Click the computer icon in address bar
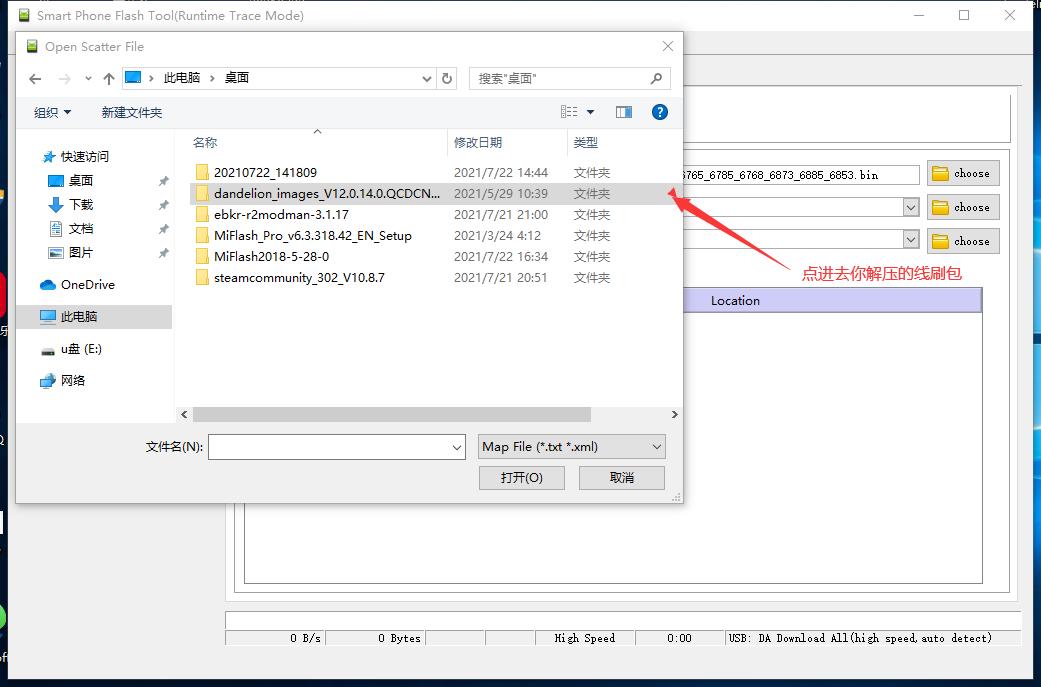Viewport: 1041px width, 687px height. [x=133, y=78]
